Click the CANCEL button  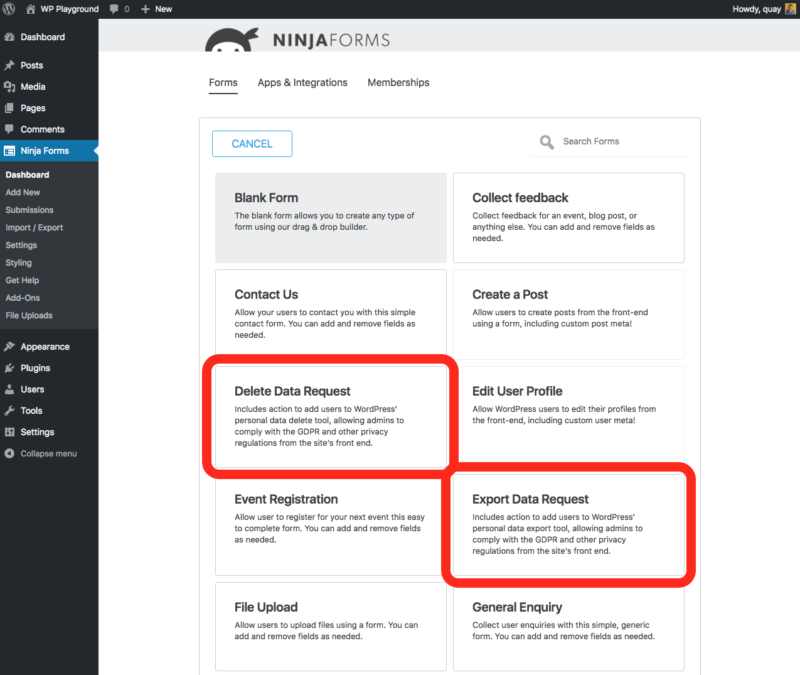coord(251,143)
